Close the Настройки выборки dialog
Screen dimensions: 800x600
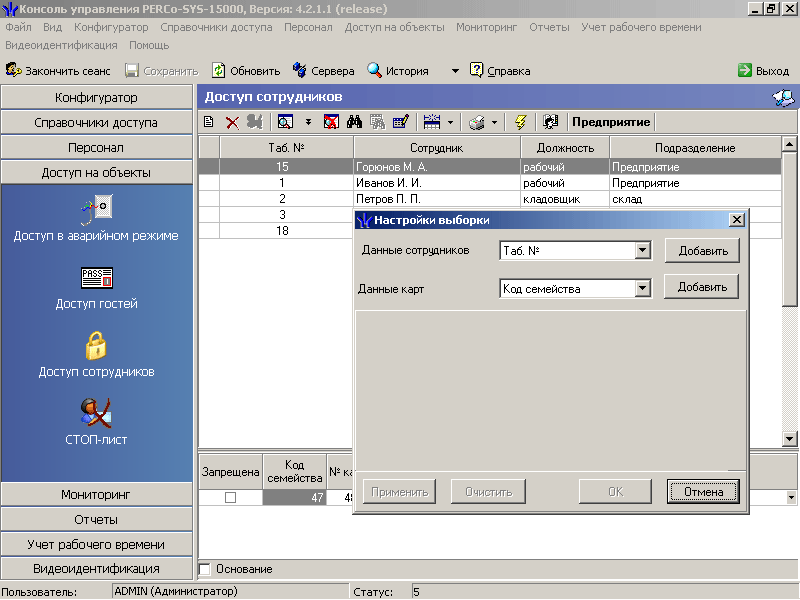click(x=737, y=219)
